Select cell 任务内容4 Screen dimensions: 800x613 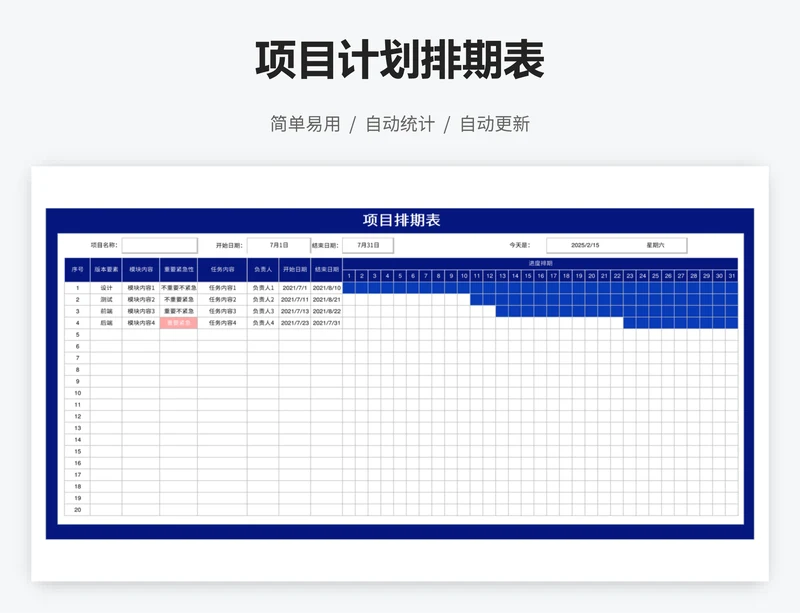222,323
